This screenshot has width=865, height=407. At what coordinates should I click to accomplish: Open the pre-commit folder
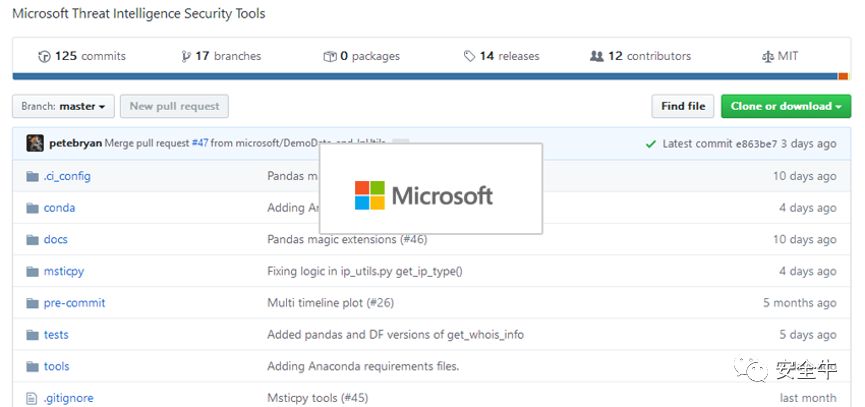[74, 303]
